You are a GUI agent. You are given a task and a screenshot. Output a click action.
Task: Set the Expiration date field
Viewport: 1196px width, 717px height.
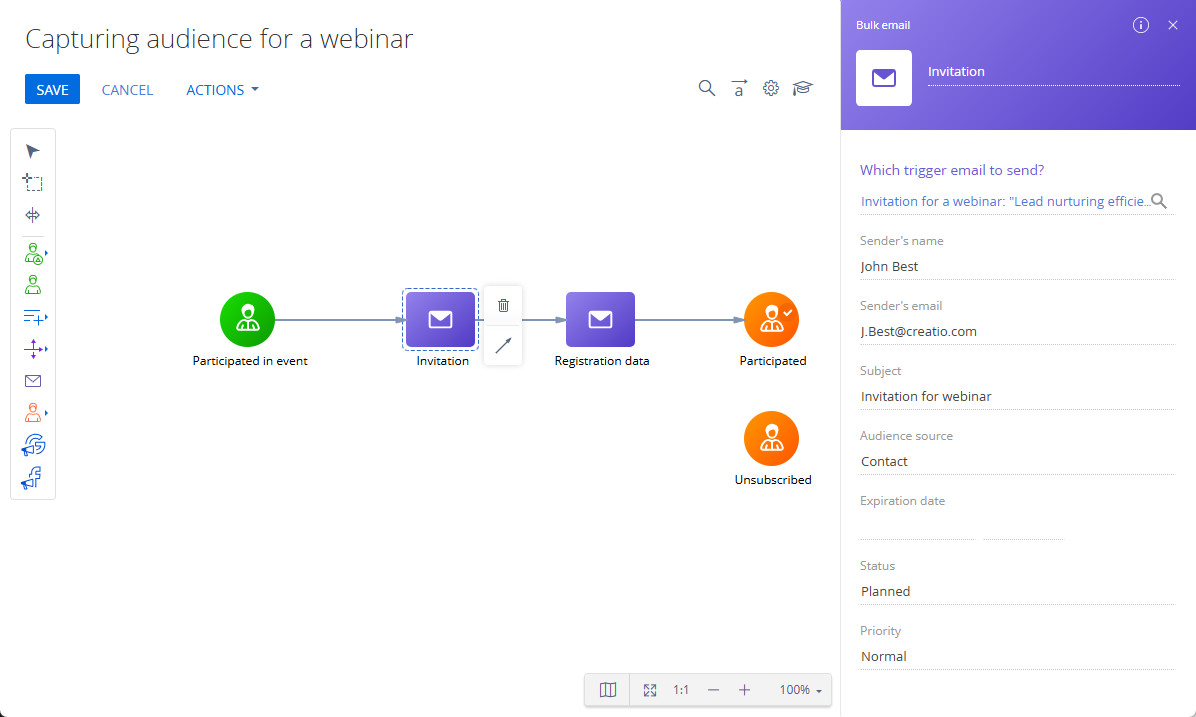point(918,527)
